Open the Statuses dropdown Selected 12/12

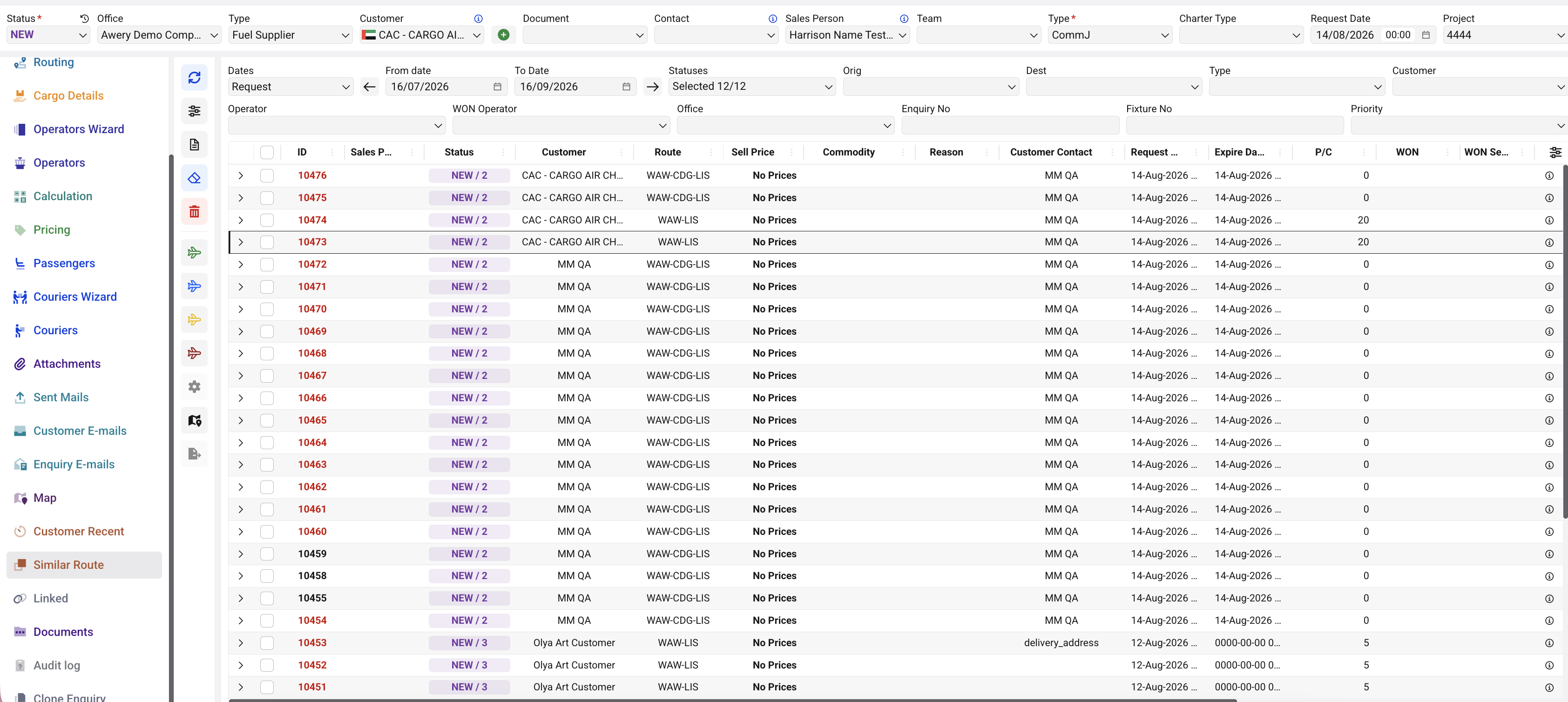click(x=752, y=87)
